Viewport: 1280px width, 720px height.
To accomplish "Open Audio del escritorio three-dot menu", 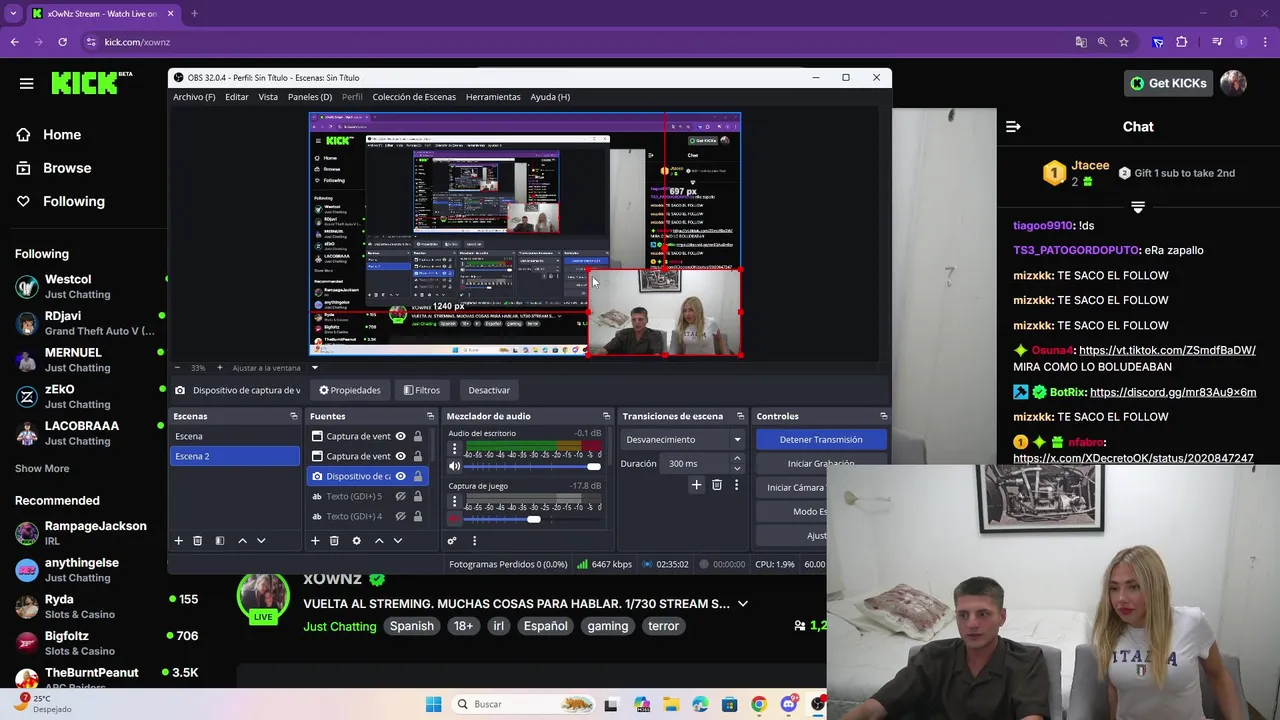I will pos(454,448).
